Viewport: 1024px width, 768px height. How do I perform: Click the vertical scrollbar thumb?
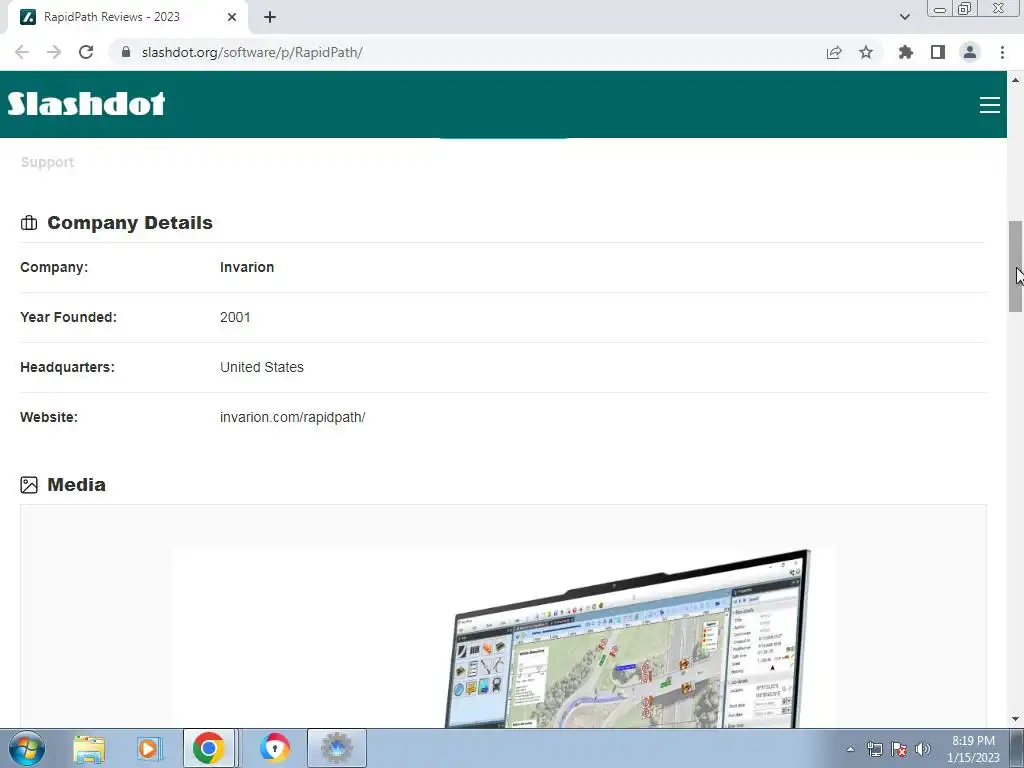click(x=1016, y=266)
